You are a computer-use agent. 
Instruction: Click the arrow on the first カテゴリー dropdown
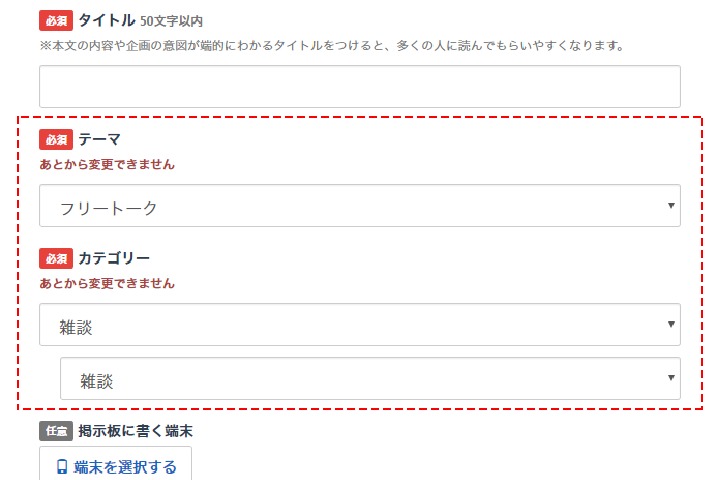point(669,325)
